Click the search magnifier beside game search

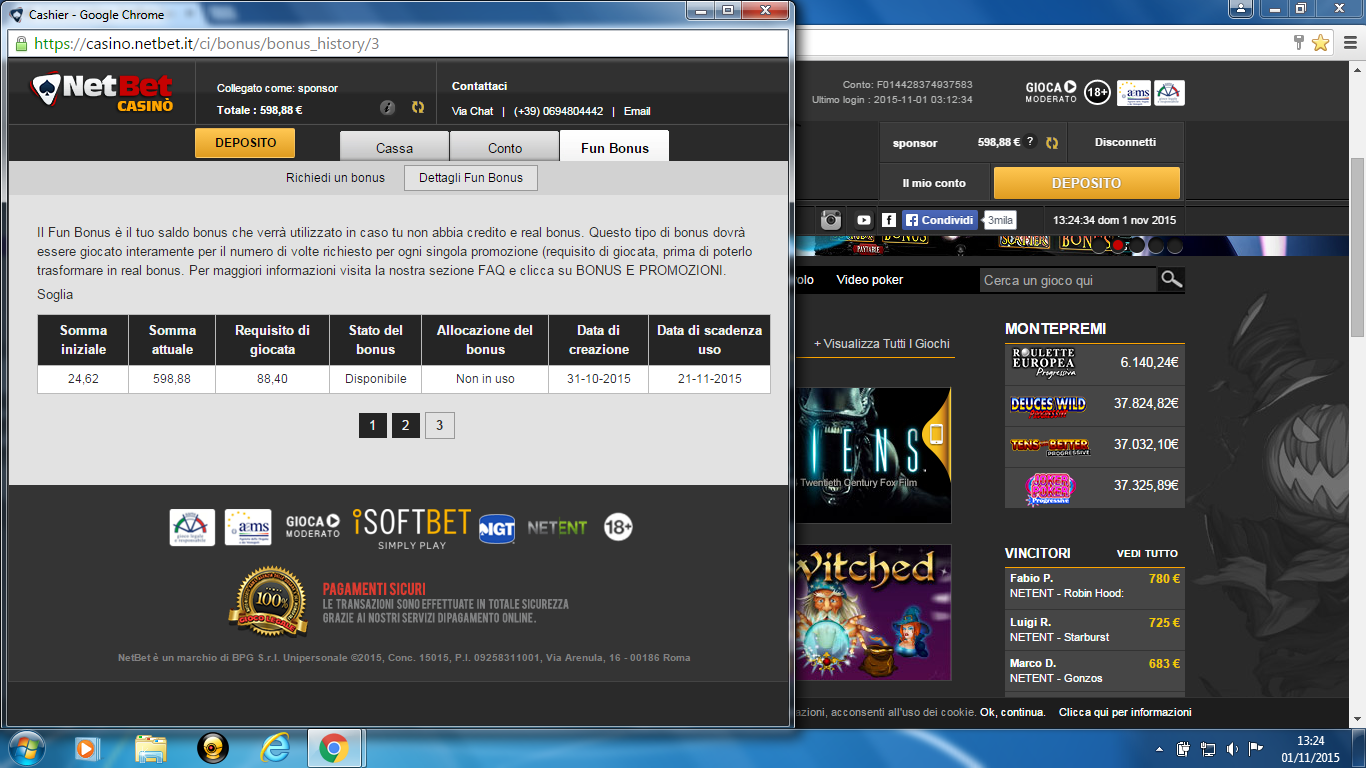[x=1171, y=280]
